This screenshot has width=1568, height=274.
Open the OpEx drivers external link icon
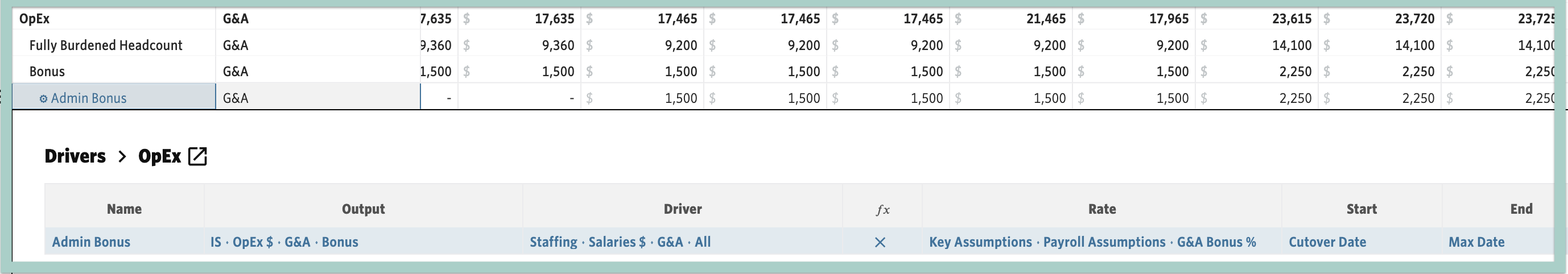click(197, 156)
